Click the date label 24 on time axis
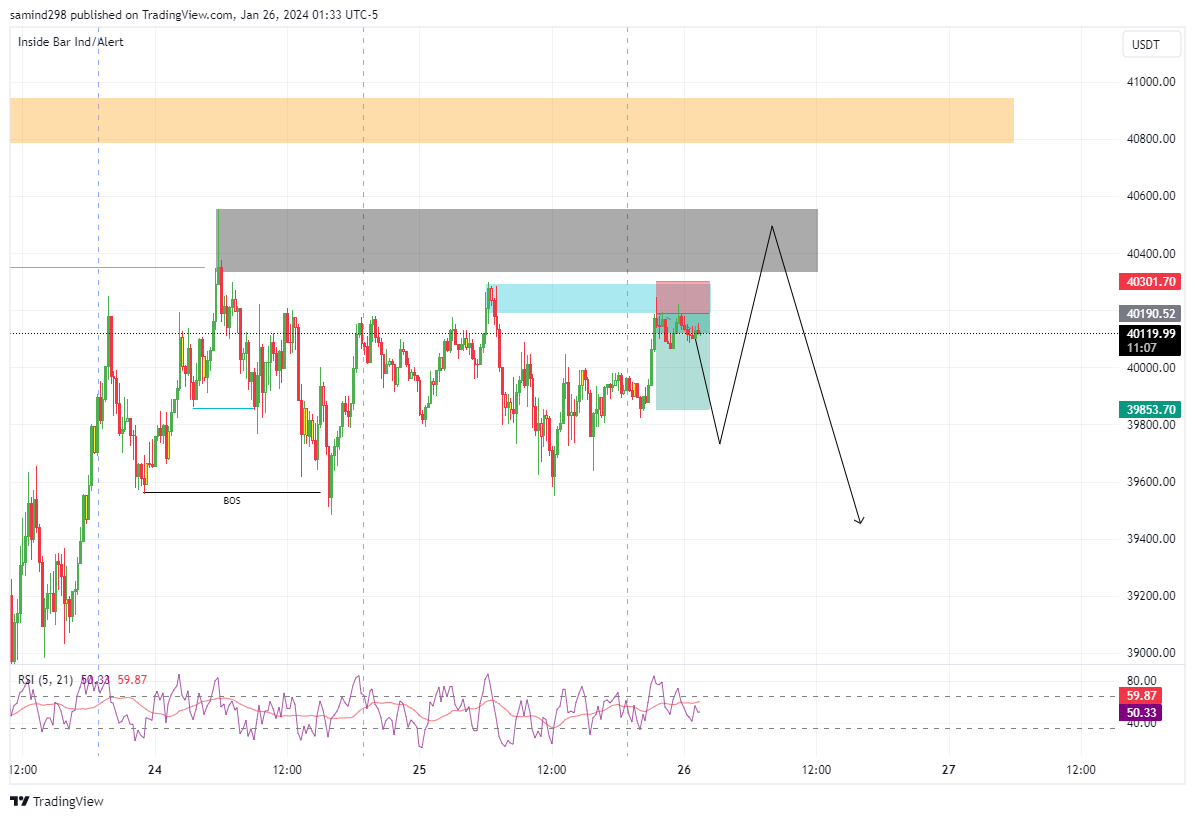 [154, 770]
